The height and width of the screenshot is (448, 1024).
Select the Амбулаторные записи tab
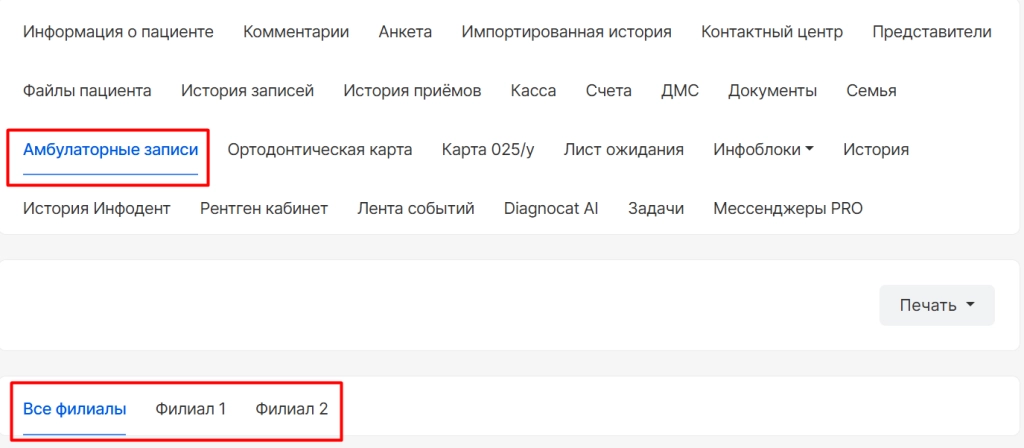pos(110,150)
